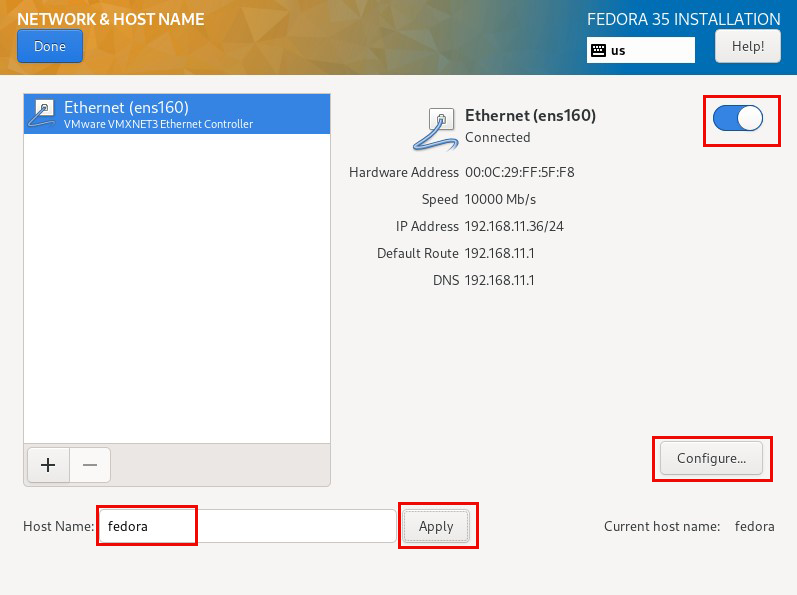Click hardware address 00:0C:29:FF:5F:F8
797x595 pixels.
coord(519,172)
